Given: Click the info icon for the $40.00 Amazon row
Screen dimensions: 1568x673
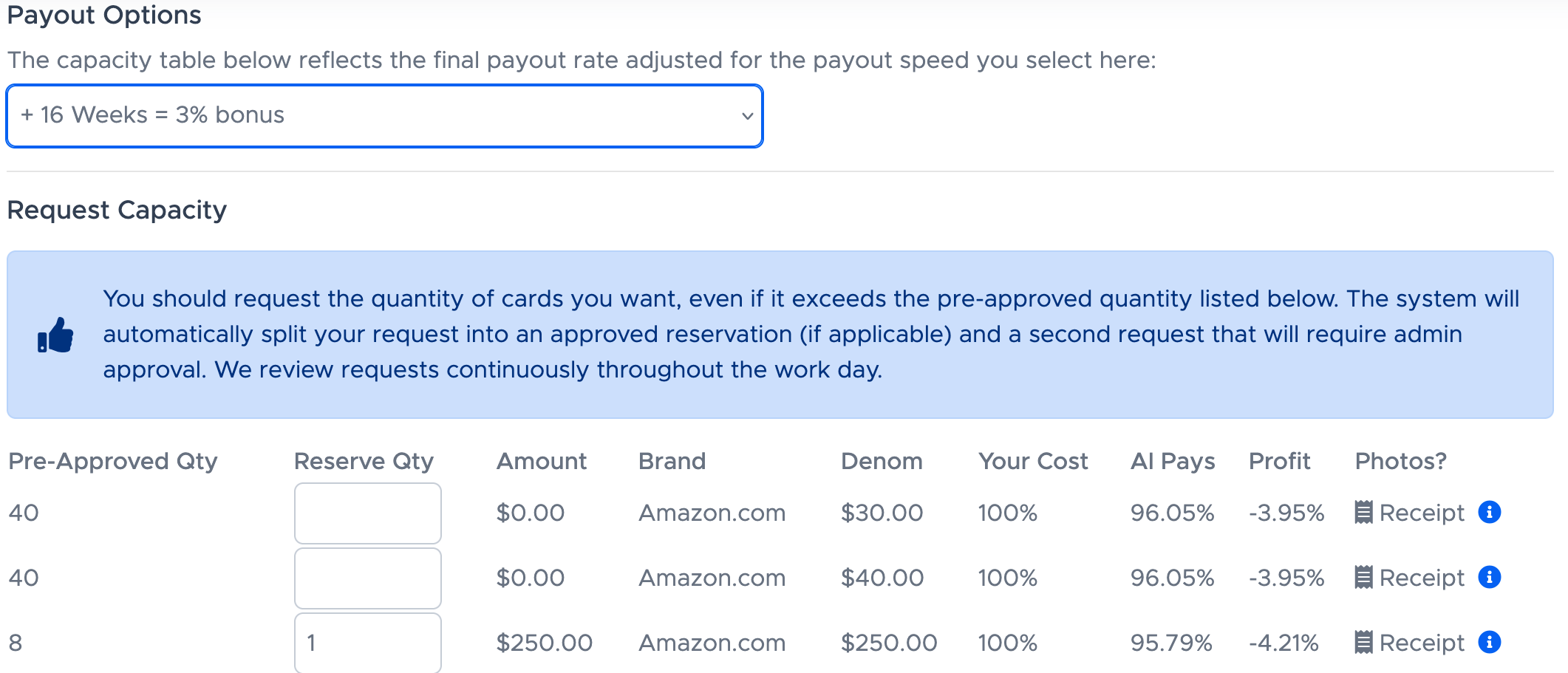Looking at the screenshot, I should pyautogui.click(x=1489, y=577).
